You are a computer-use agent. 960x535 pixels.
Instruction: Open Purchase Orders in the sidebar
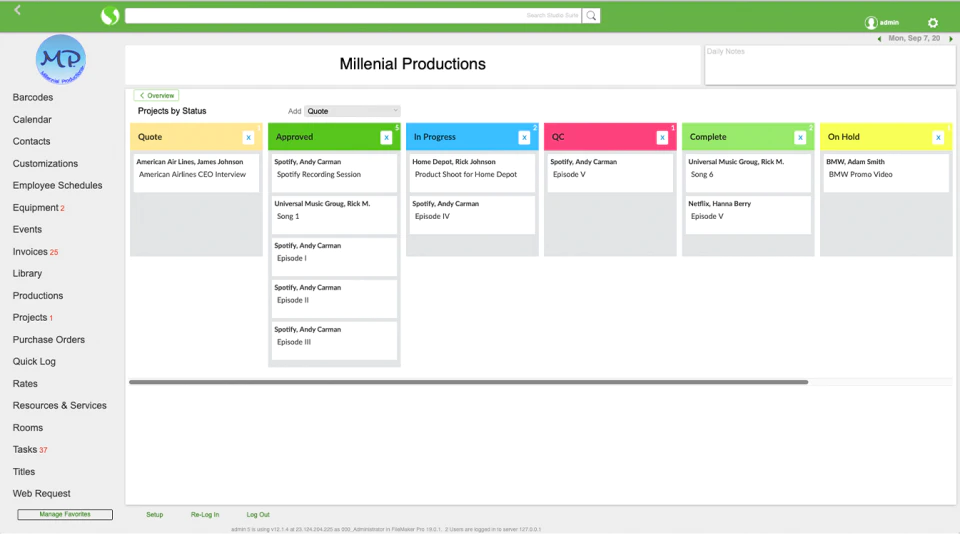click(48, 340)
